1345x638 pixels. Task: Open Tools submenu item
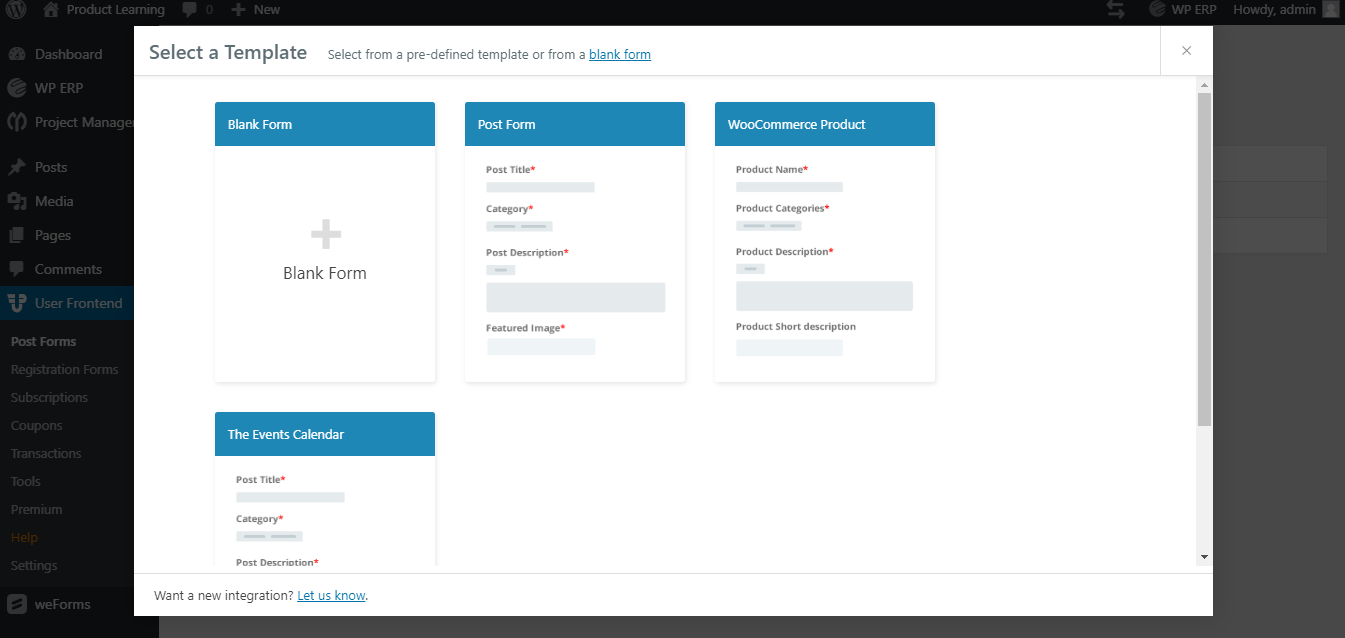[26, 481]
